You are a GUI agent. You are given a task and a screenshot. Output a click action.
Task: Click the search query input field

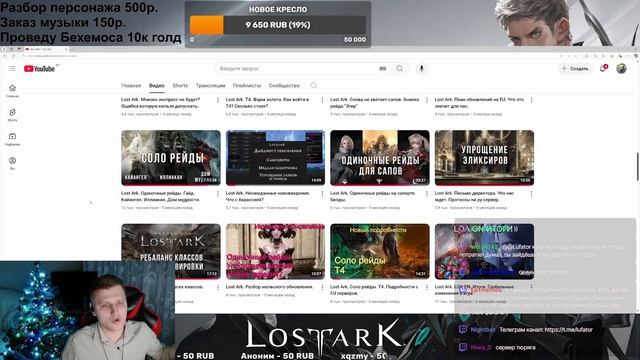[298, 69]
